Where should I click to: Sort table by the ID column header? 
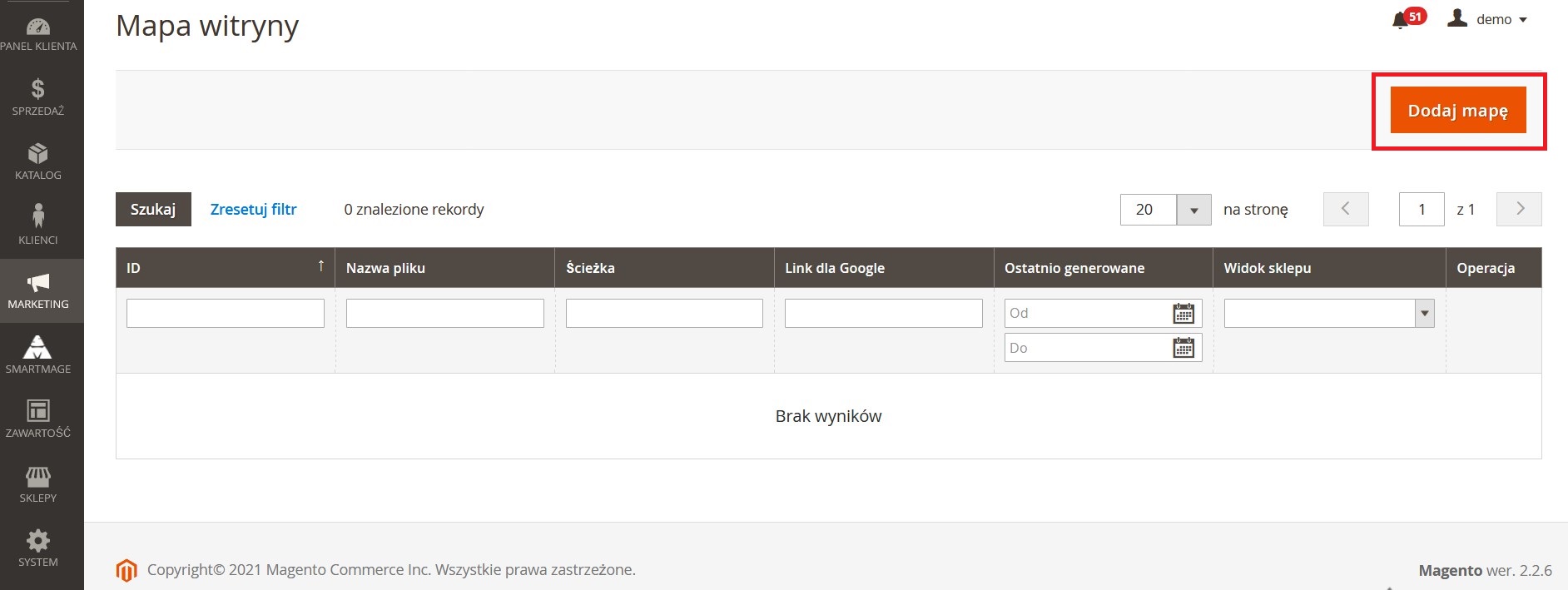(225, 268)
